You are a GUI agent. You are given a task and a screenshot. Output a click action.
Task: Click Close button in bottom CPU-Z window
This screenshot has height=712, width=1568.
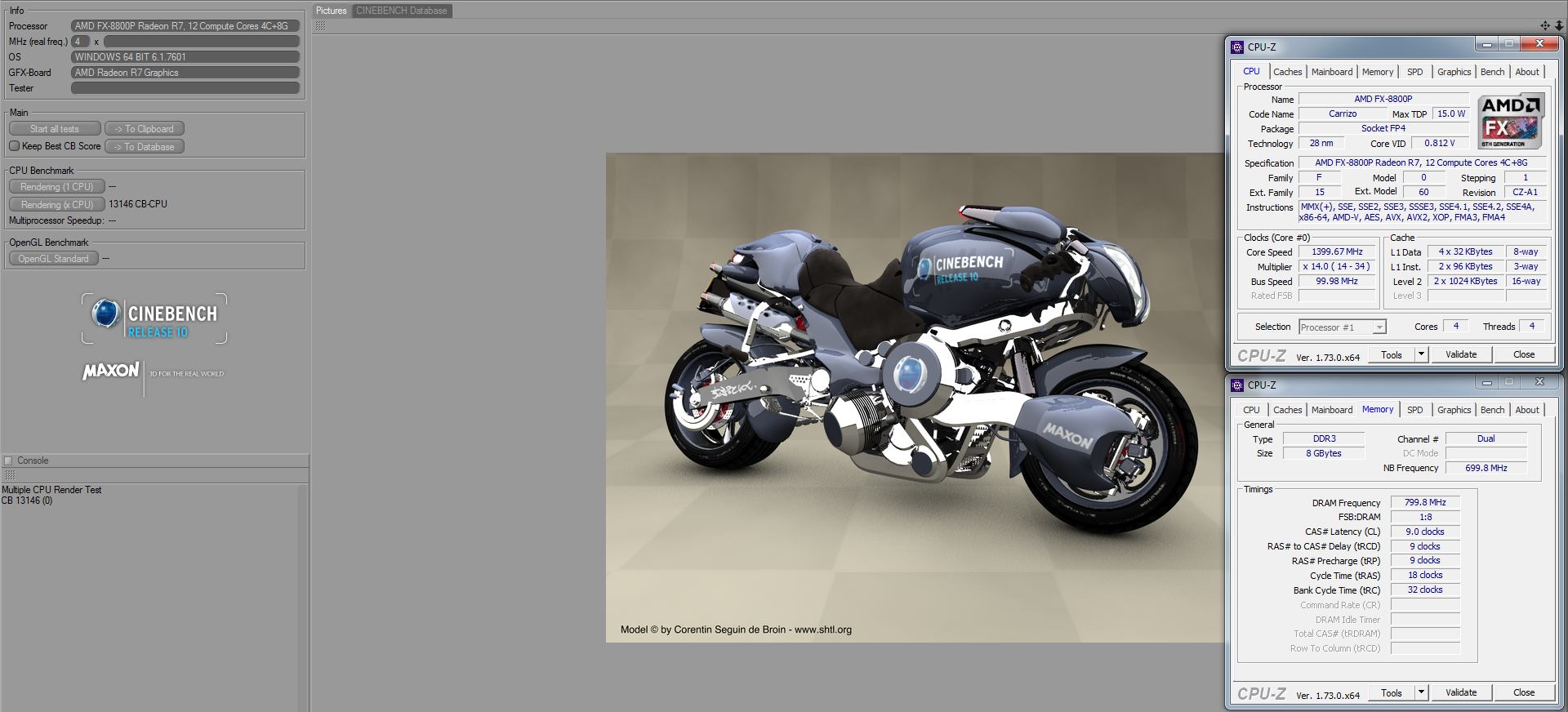pyautogui.click(x=1524, y=692)
